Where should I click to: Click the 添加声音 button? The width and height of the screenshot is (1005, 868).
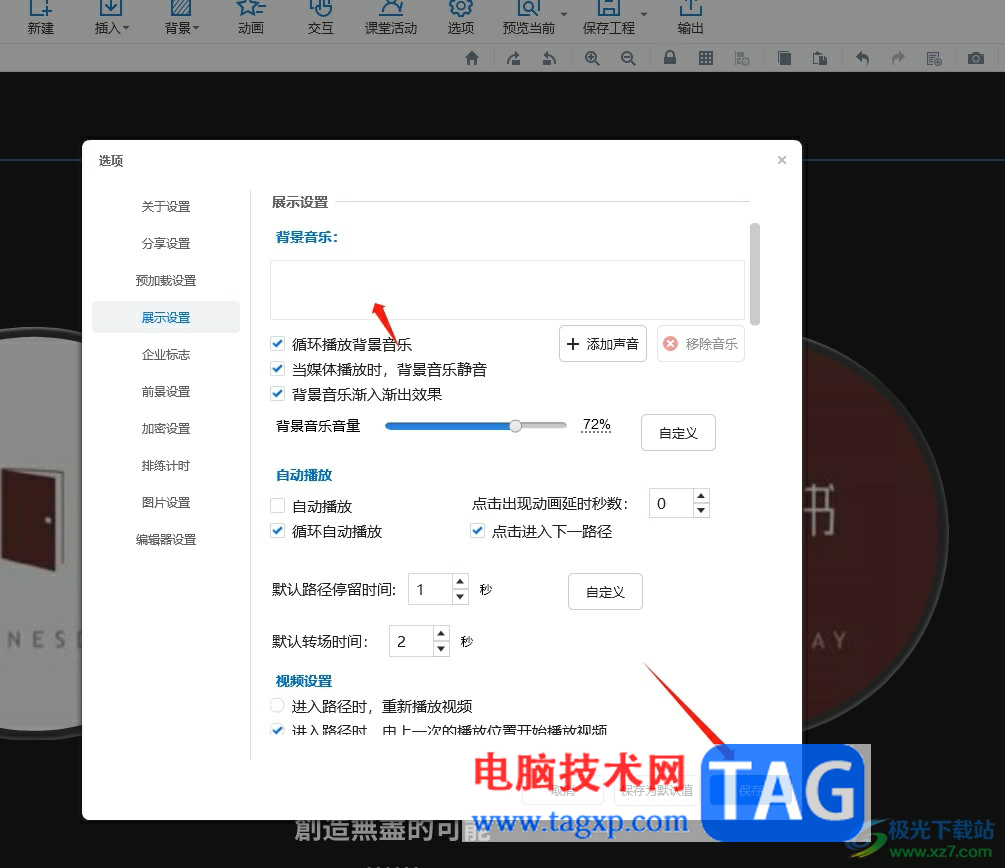click(603, 344)
